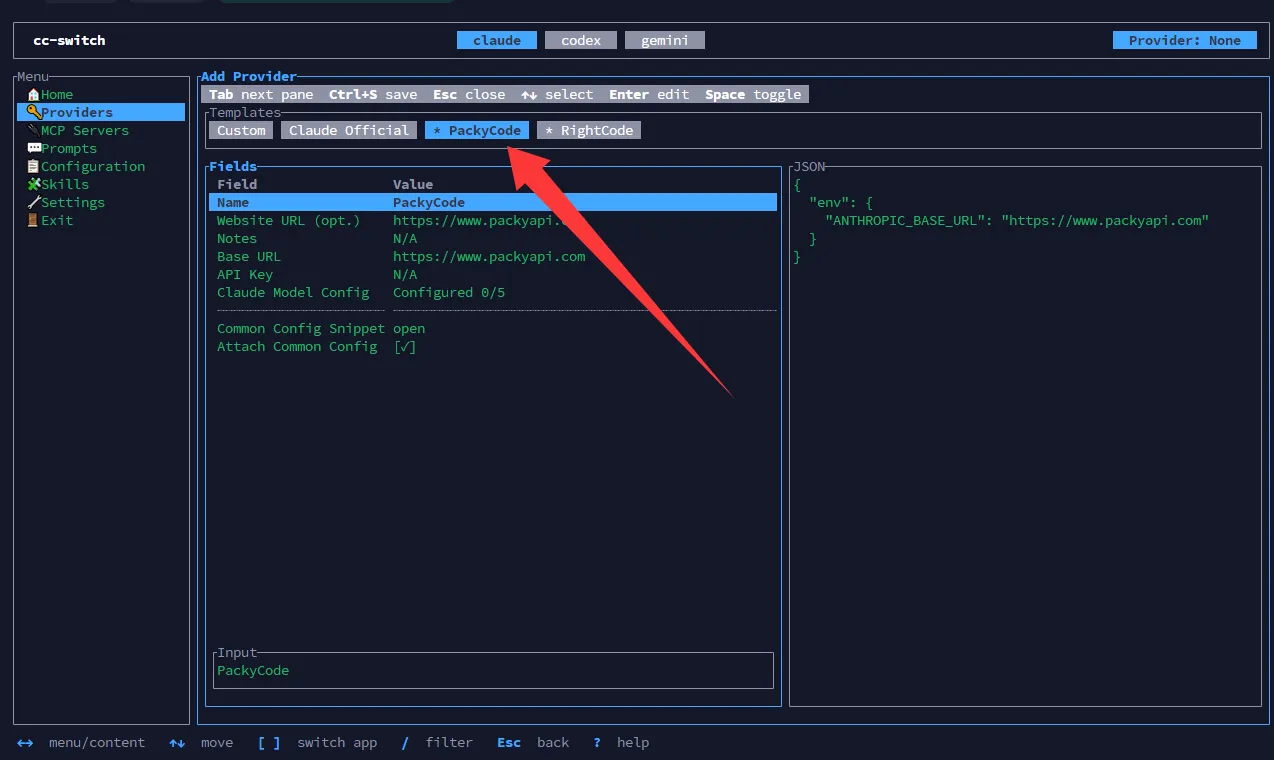Click the Ctrl+S save hint
Viewport: 1274px width, 760px height.
point(373,95)
